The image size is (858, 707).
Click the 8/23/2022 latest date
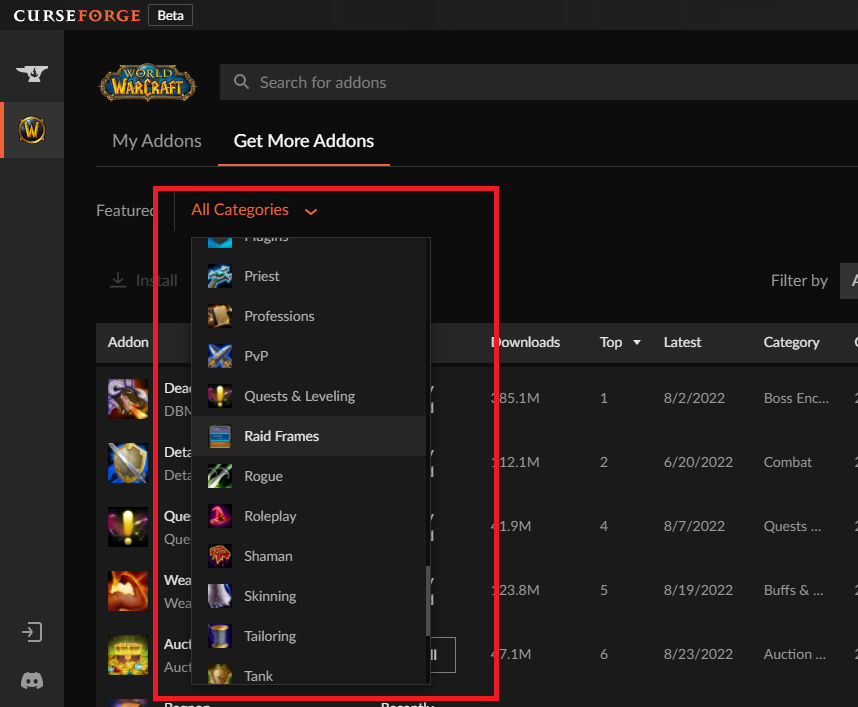pos(698,654)
